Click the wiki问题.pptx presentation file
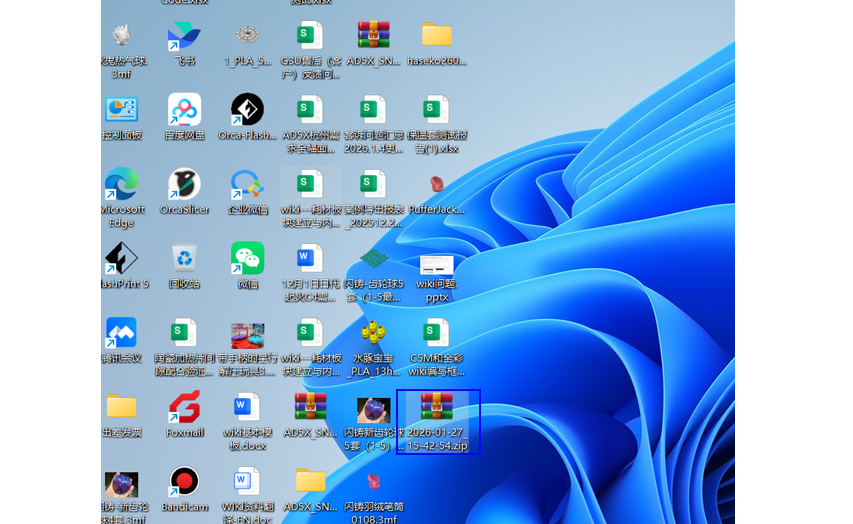The width and height of the screenshot is (853, 524). tap(437, 266)
